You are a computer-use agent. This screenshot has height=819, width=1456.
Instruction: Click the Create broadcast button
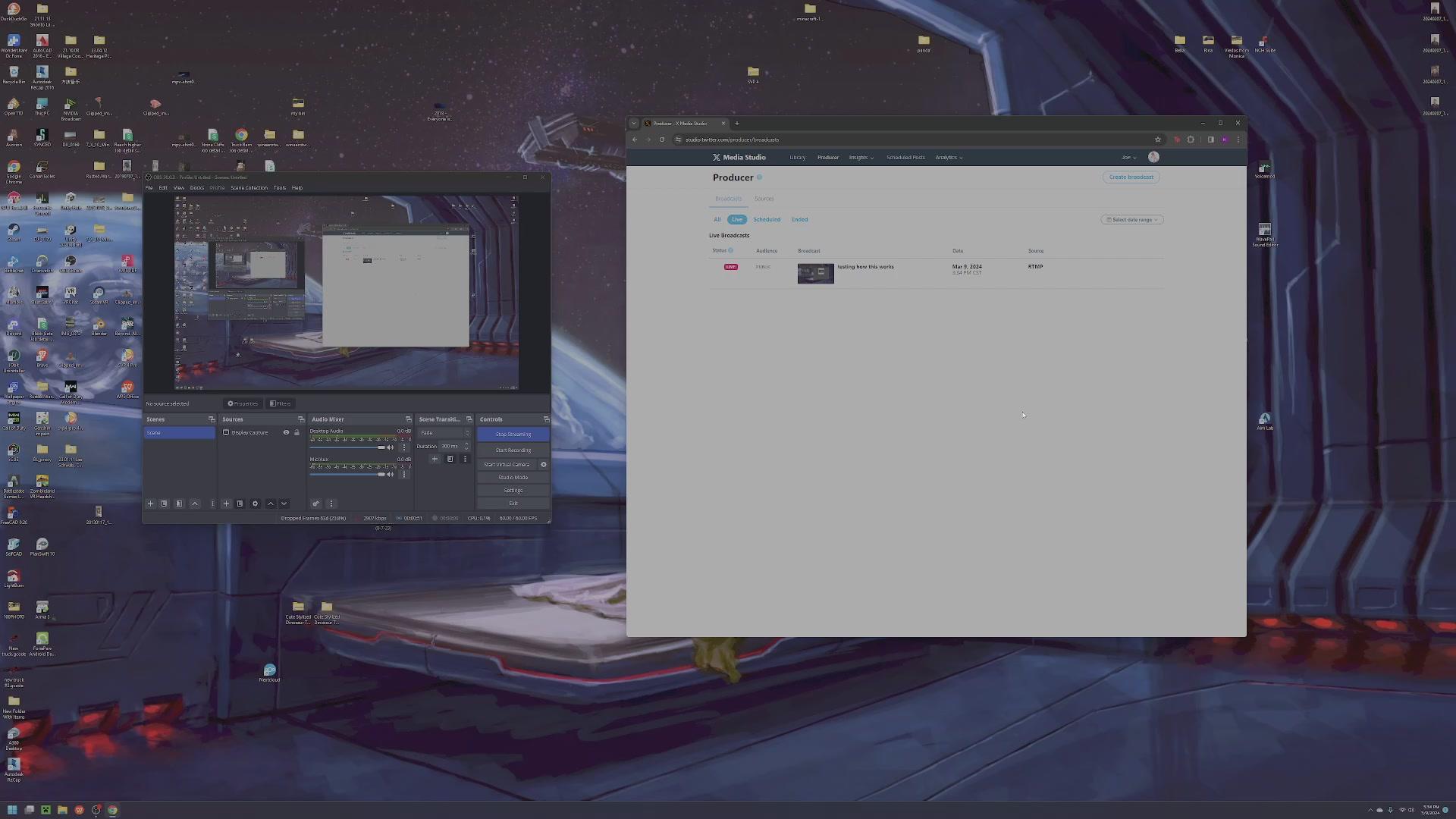pos(1131,177)
